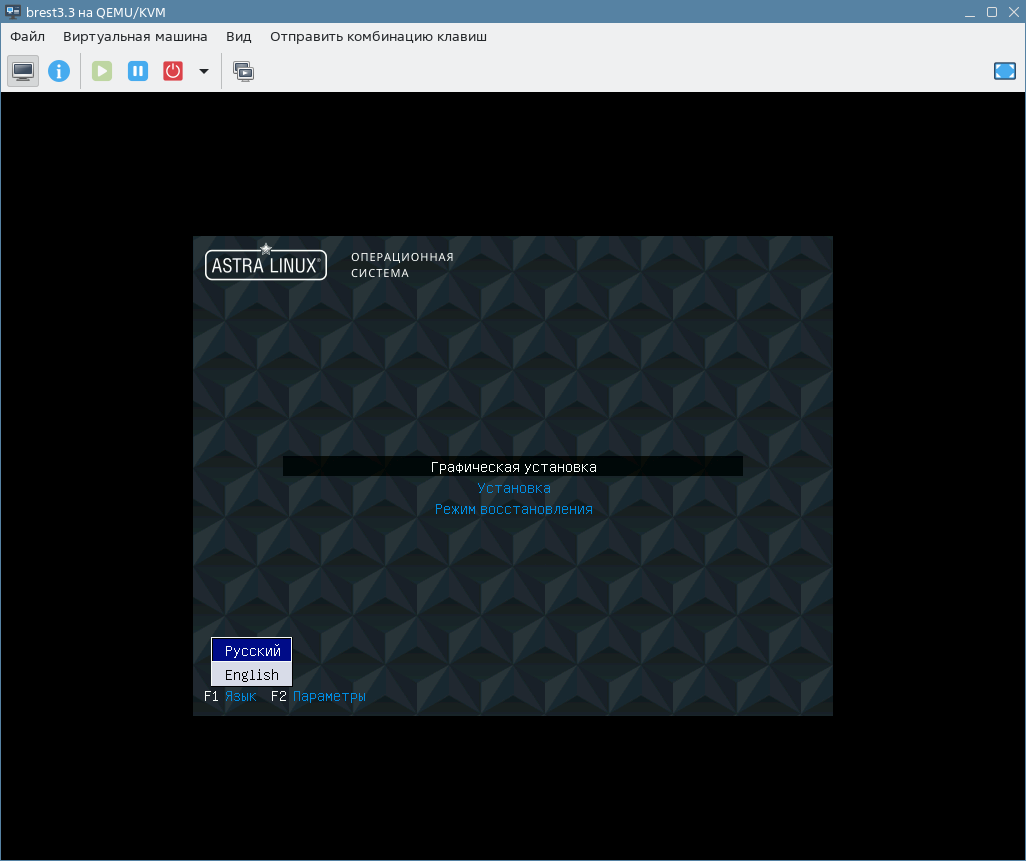Expand the shutdown options dropdown arrow
Image resolution: width=1026 pixels, height=861 pixels.
(204, 71)
